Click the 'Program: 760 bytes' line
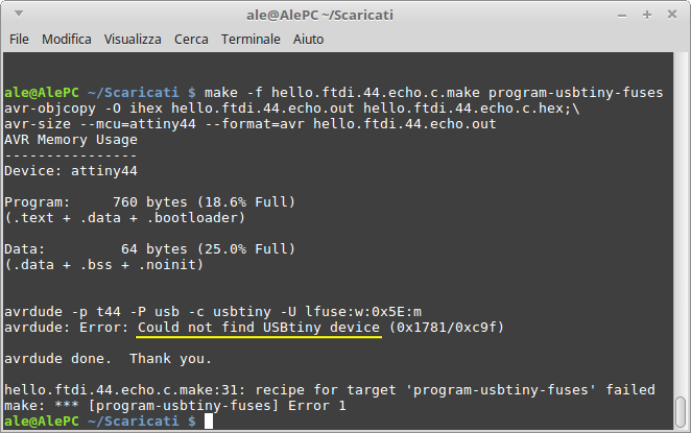This screenshot has width=691, height=433. [x=149, y=202]
